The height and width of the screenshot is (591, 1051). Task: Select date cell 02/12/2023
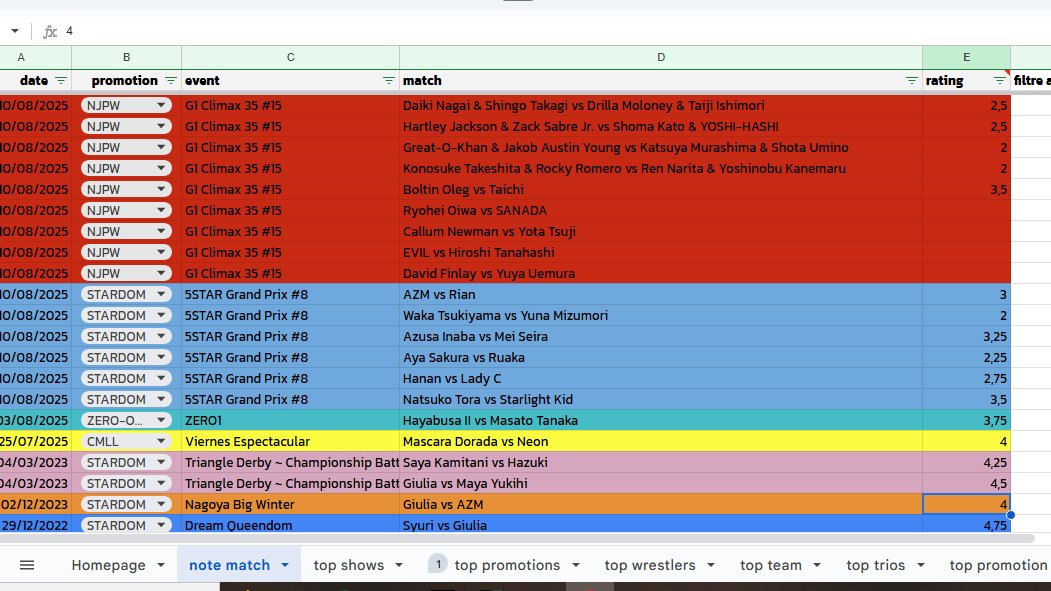35,504
